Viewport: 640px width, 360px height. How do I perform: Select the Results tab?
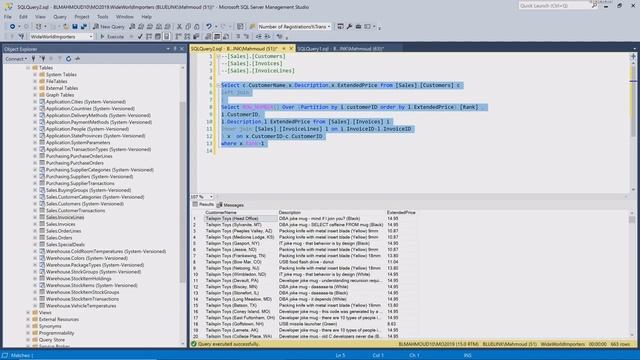203,204
